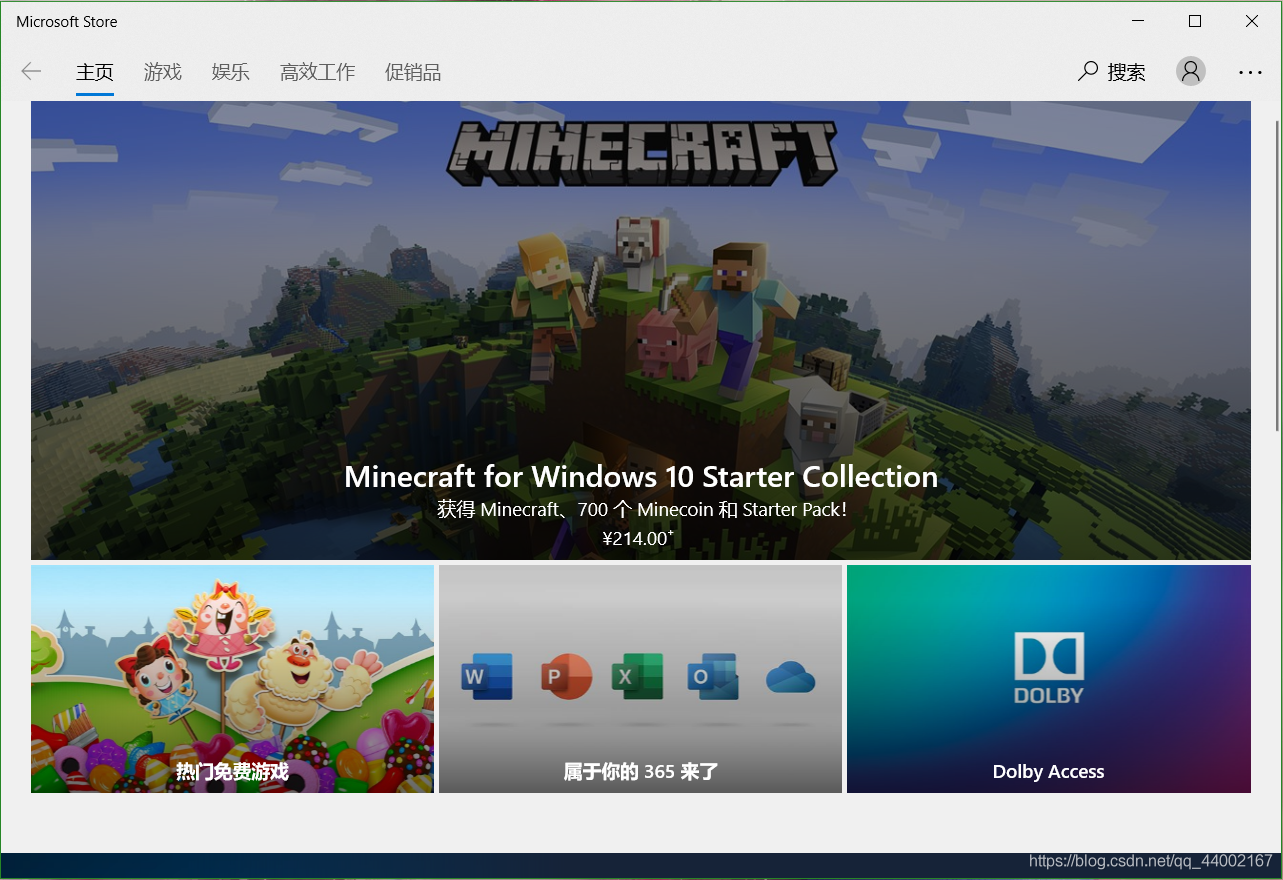Click the 获得 Minecraft、700 个 Minecoin subtitle
Image resolution: width=1283 pixels, height=880 pixels.
(641, 509)
